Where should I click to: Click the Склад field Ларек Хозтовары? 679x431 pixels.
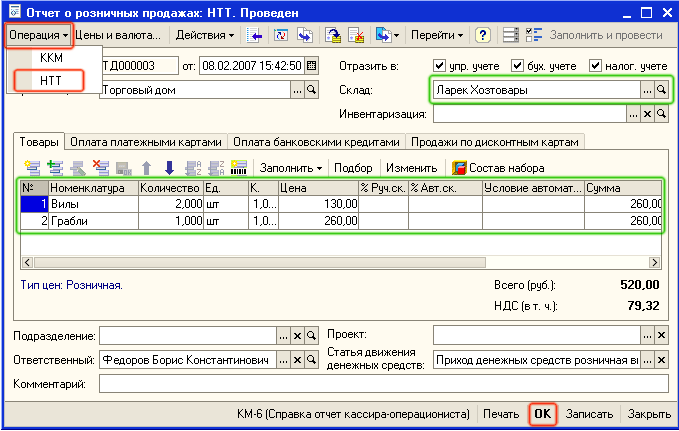536,90
